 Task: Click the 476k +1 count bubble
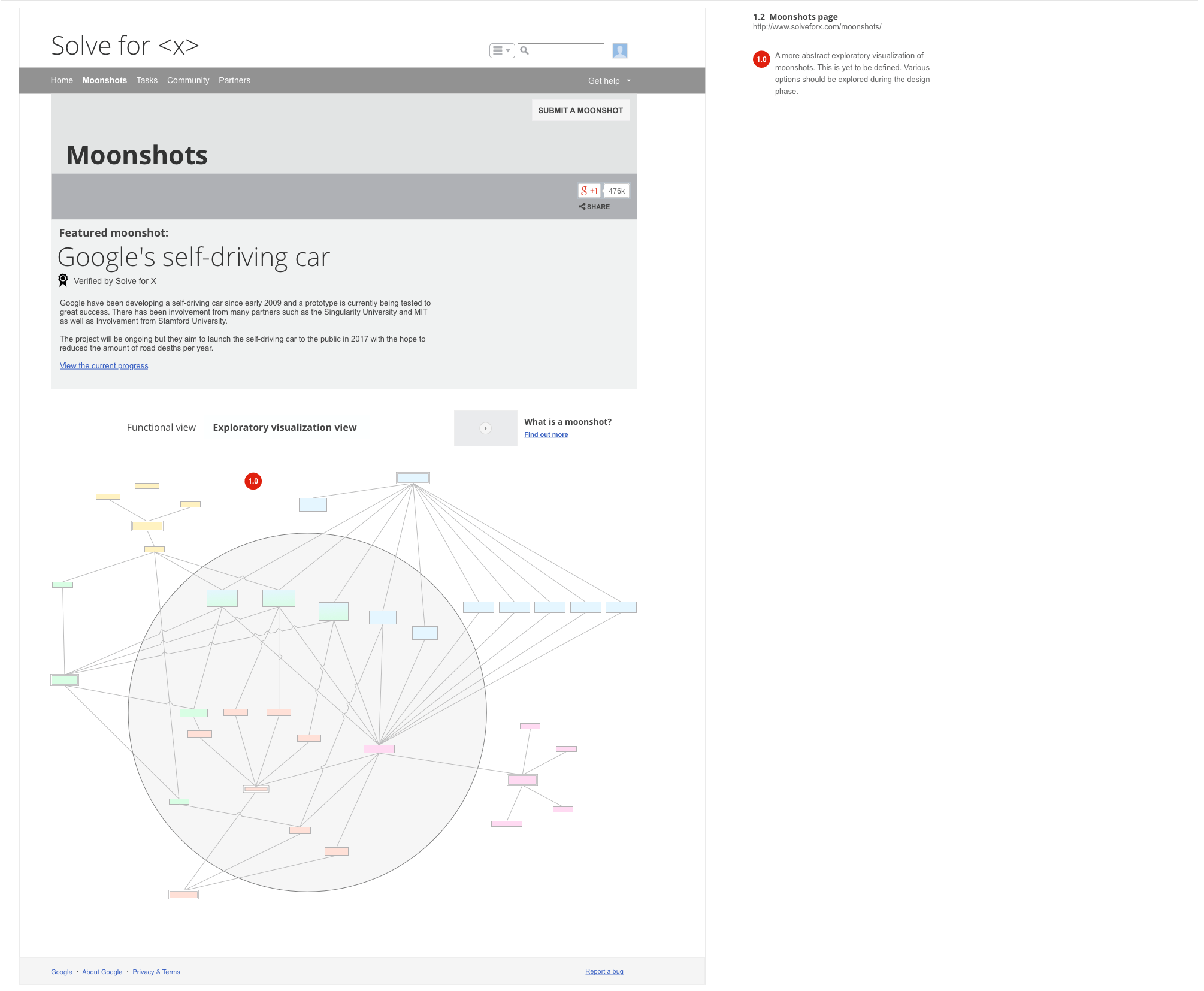point(616,191)
